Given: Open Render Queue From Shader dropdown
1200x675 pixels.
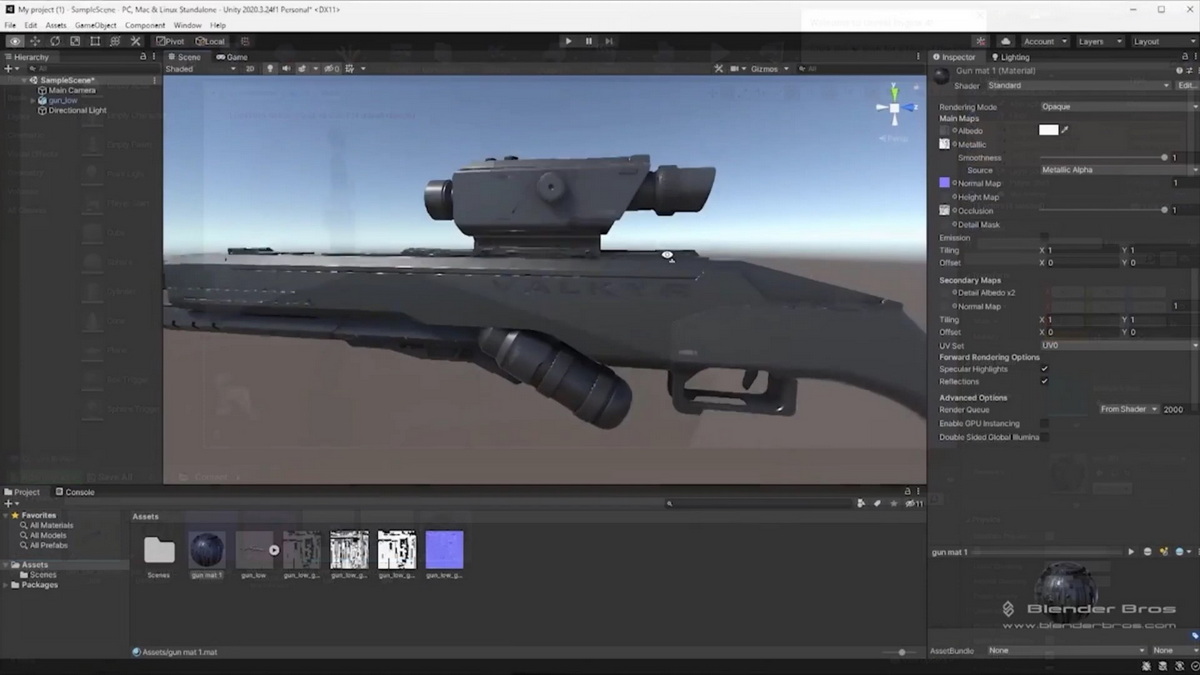Looking at the screenshot, I should click(x=1128, y=409).
